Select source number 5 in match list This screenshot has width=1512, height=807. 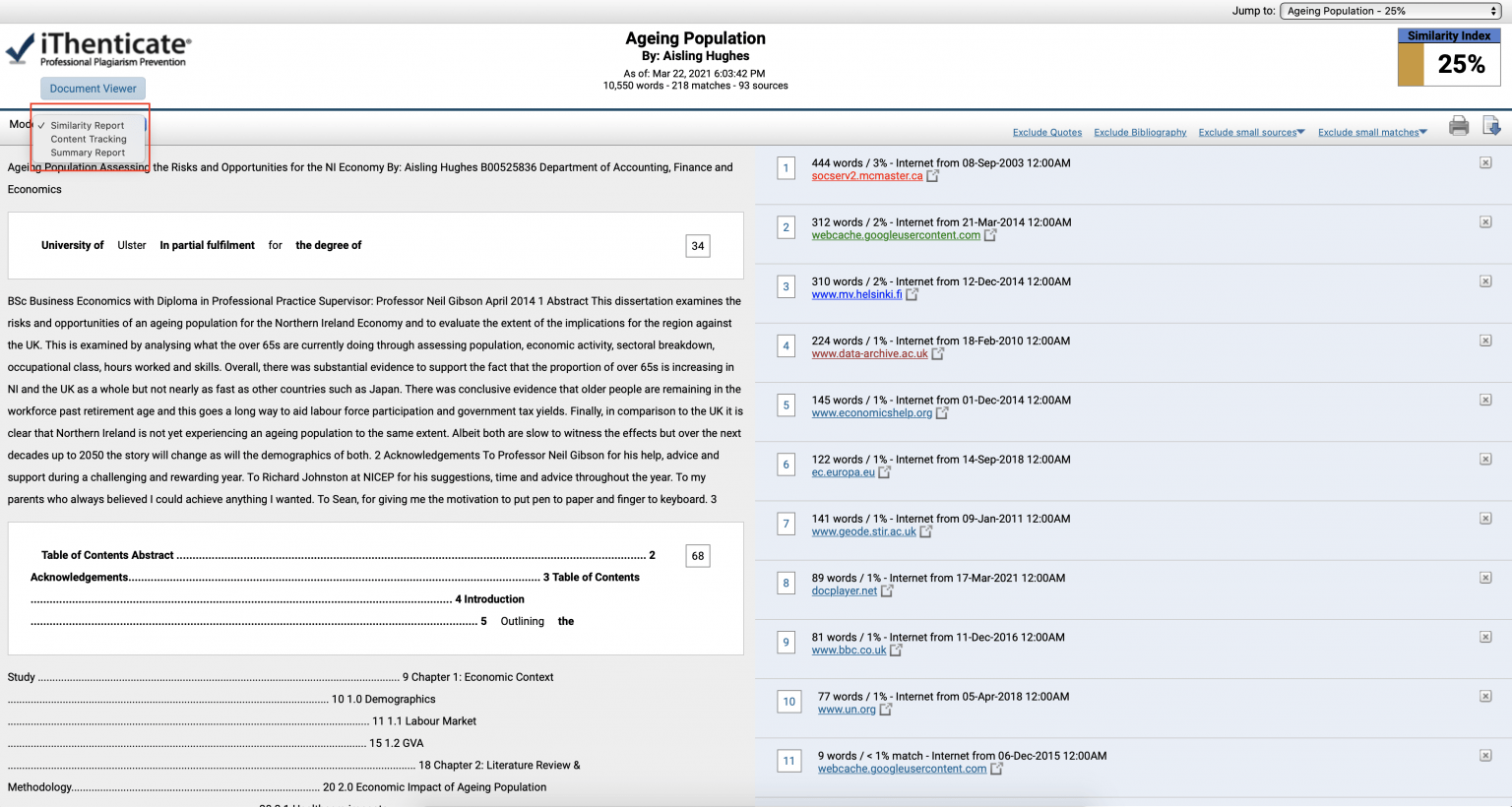pyautogui.click(x=786, y=405)
